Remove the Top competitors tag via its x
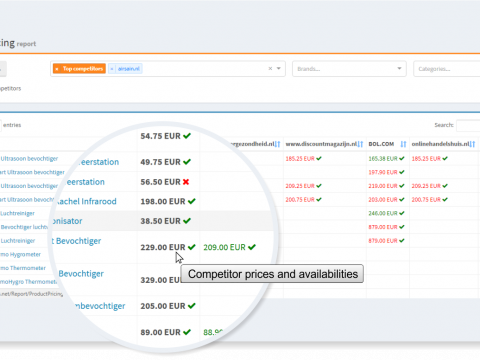Image resolution: width=480 pixels, height=360 pixels. coord(57,69)
